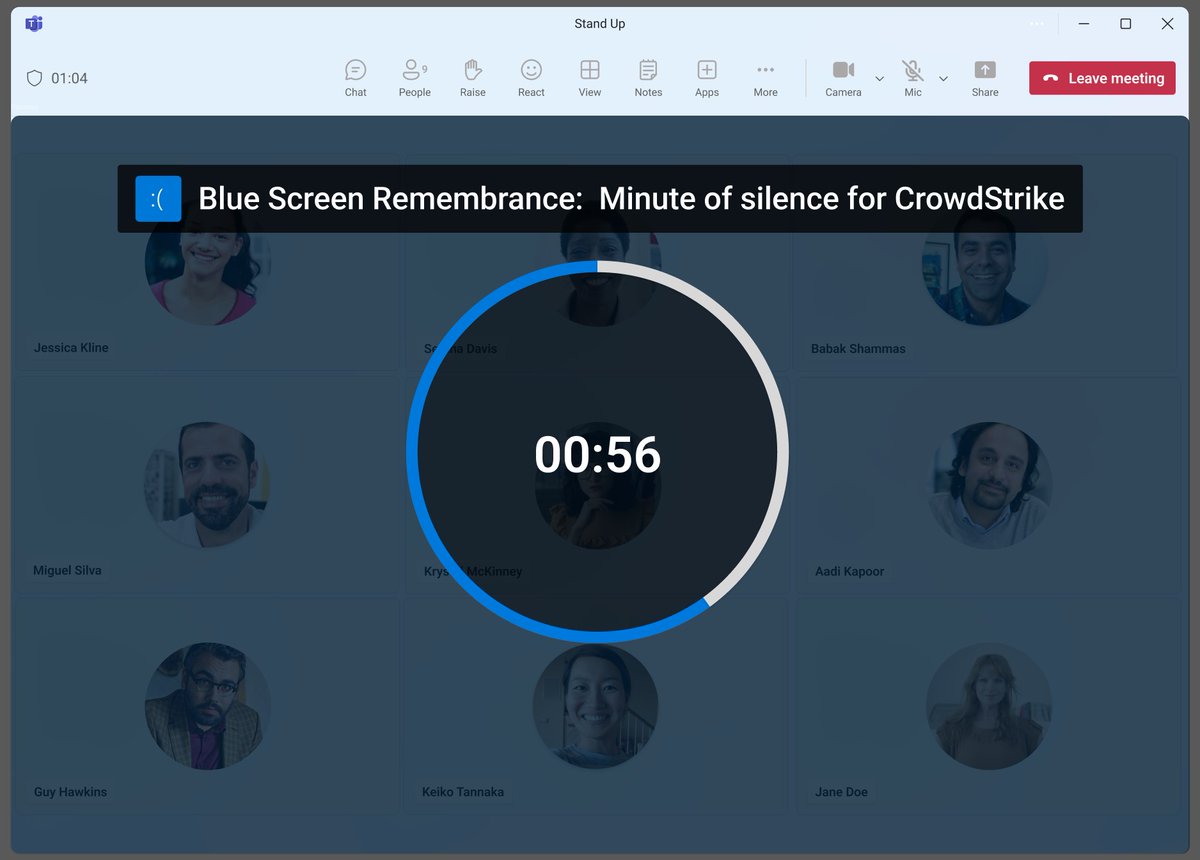
Task: Select Aadi Kapoor's avatar
Action: tap(990, 484)
